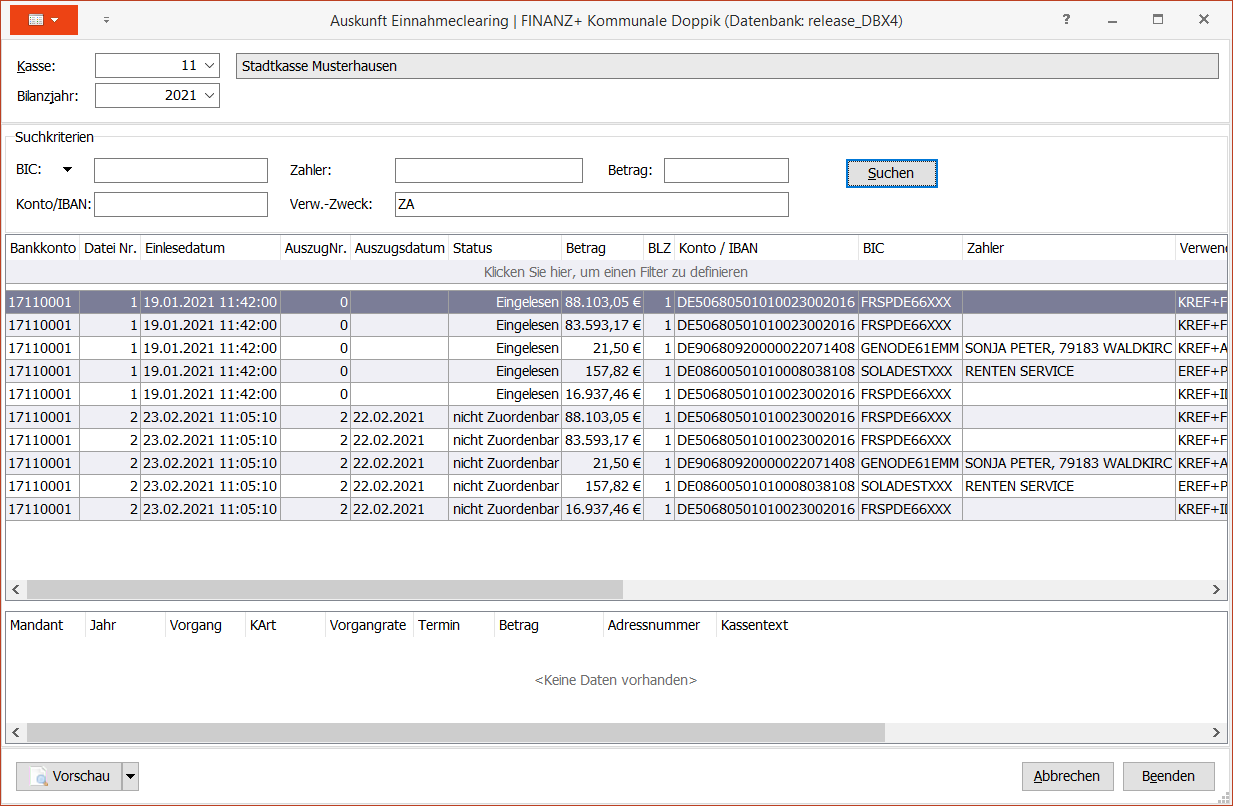1233x806 pixels.
Task: Click SONJA PETER payer in the Eingelesen row
Action: point(1069,348)
